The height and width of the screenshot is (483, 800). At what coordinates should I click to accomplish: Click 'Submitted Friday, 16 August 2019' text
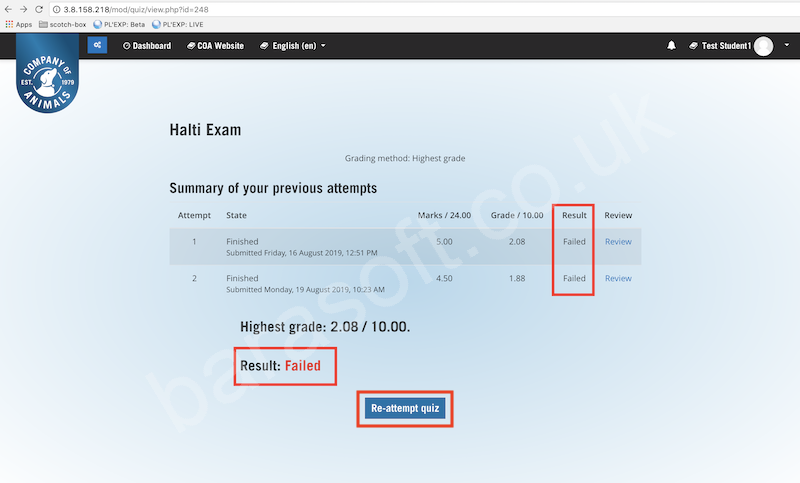pos(302,253)
